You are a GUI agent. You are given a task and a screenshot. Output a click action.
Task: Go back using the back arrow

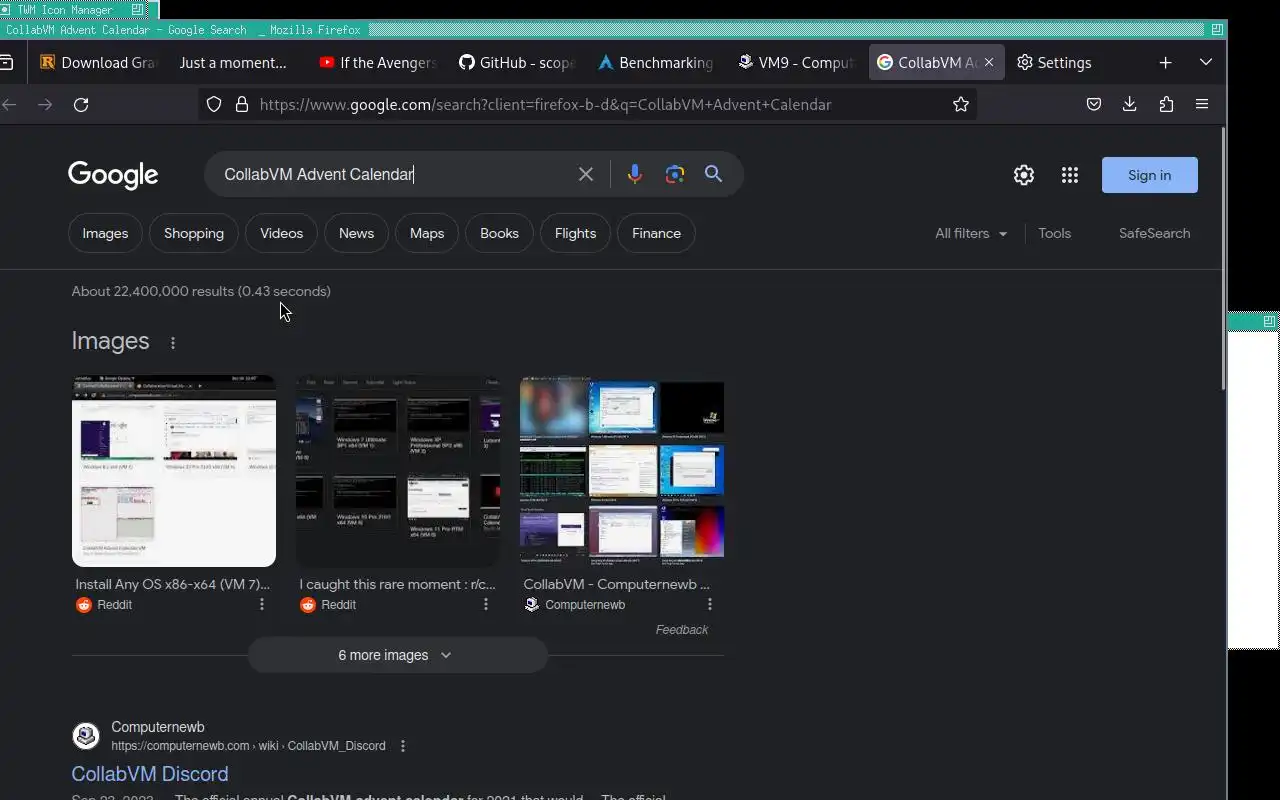point(9,104)
